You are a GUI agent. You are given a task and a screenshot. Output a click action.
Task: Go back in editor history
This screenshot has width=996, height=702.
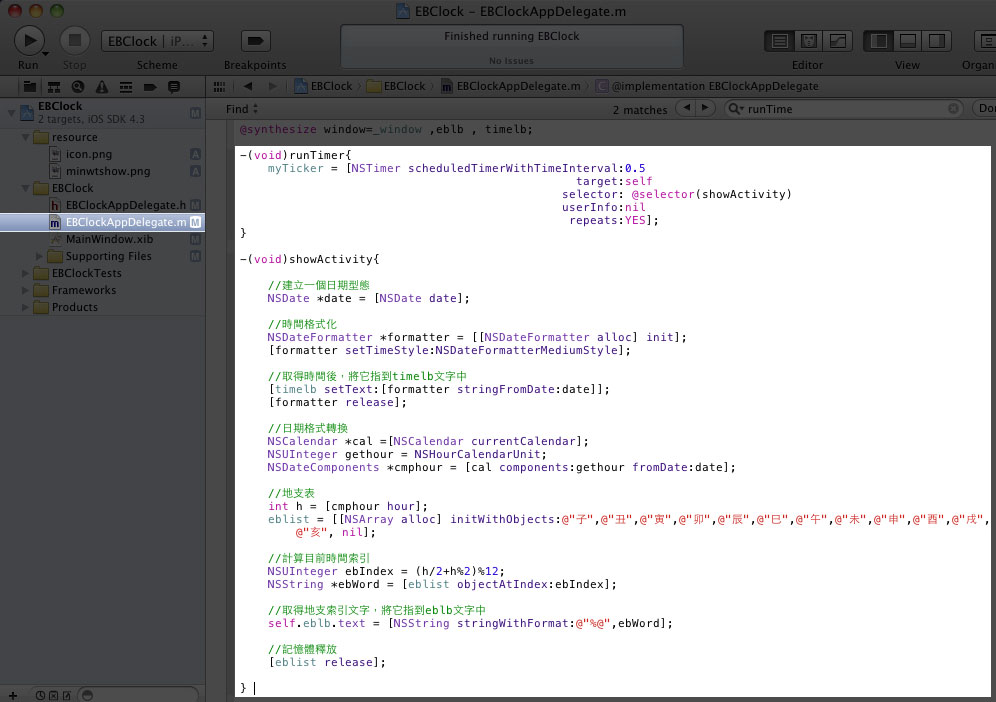pos(248,86)
